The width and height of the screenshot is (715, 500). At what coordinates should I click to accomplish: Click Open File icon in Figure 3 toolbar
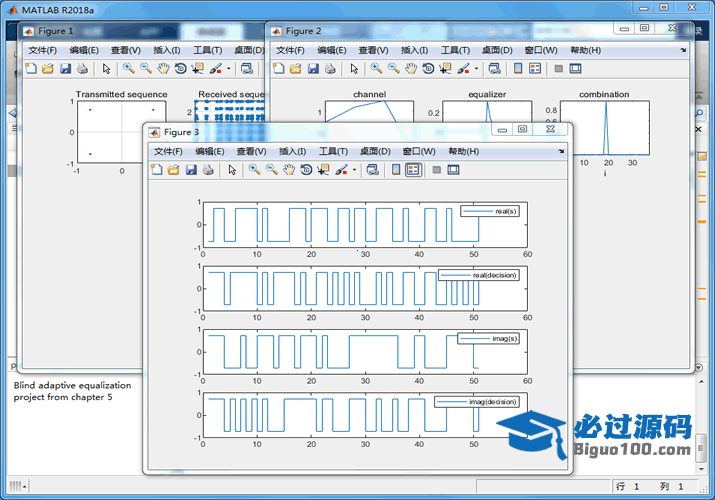tap(173, 170)
